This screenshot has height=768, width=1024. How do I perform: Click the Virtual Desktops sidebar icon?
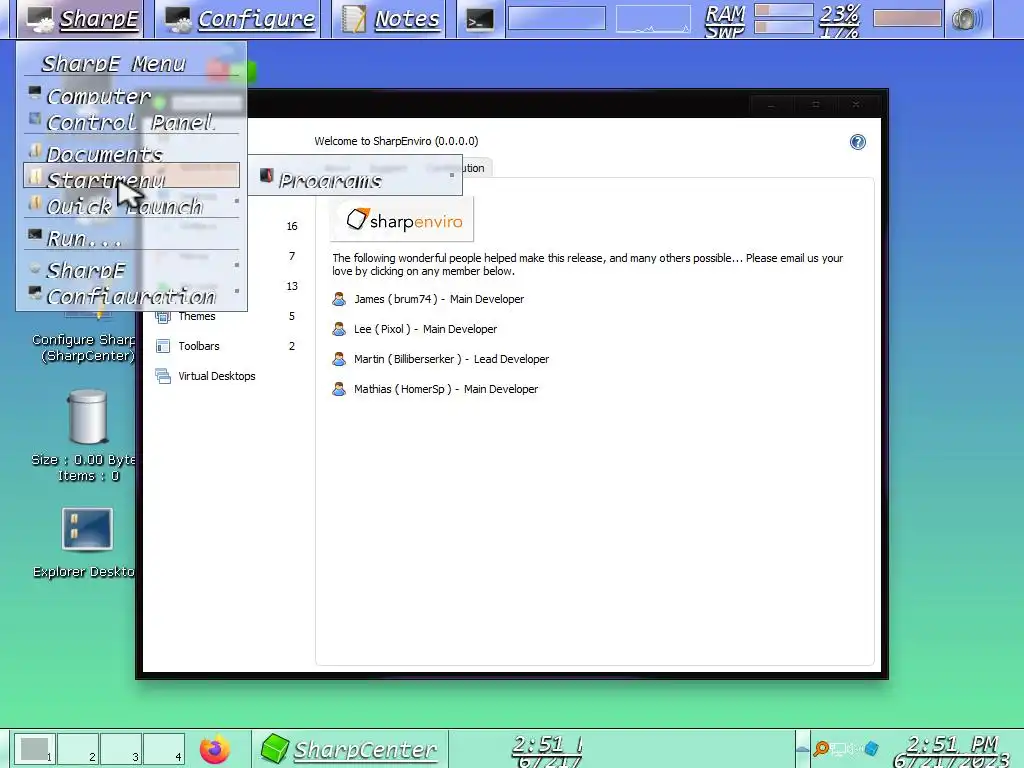click(163, 376)
